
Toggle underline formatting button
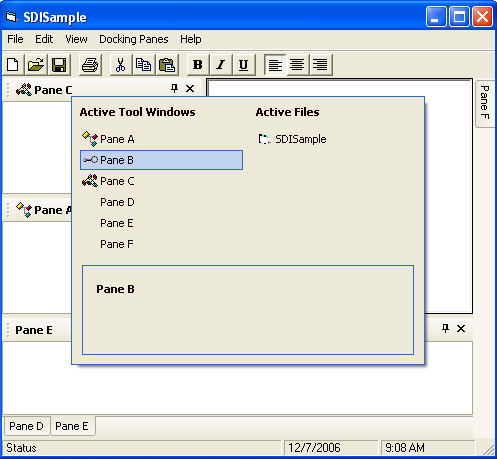(244, 65)
